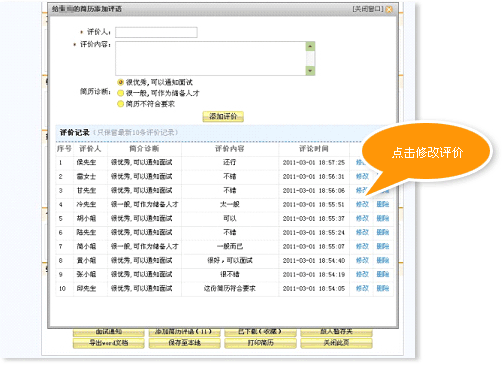Click the down arrow of 评价内容 scrollbar
This screenshot has height=365, width=502.
coord(310,71)
